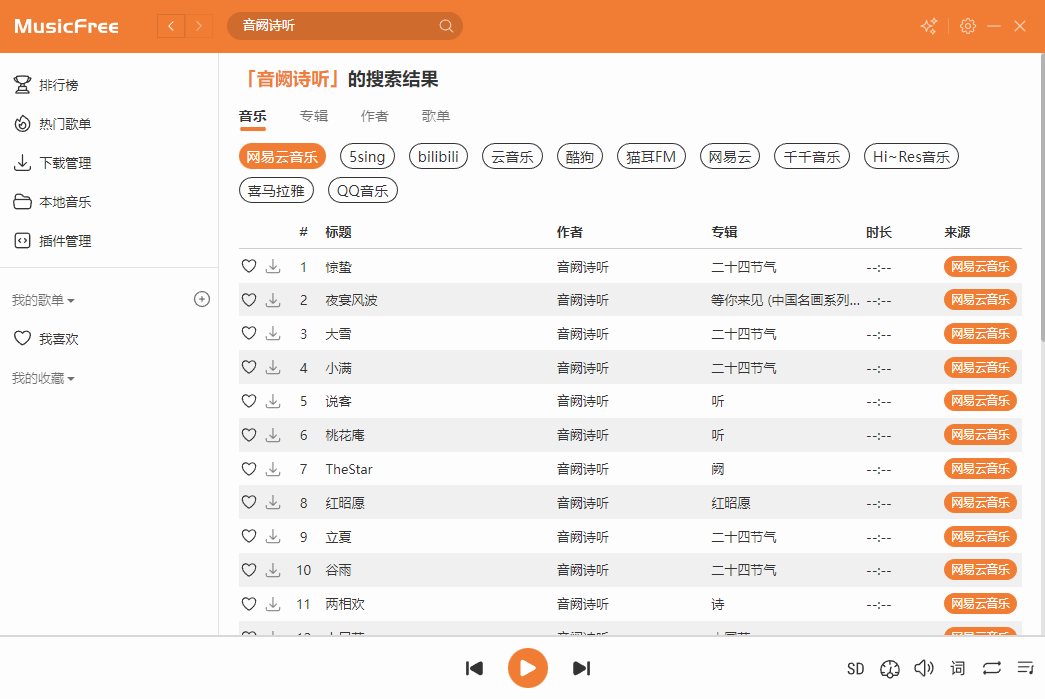Open the SD quality selector
Viewport: 1045px width, 699px height.
(x=855, y=669)
